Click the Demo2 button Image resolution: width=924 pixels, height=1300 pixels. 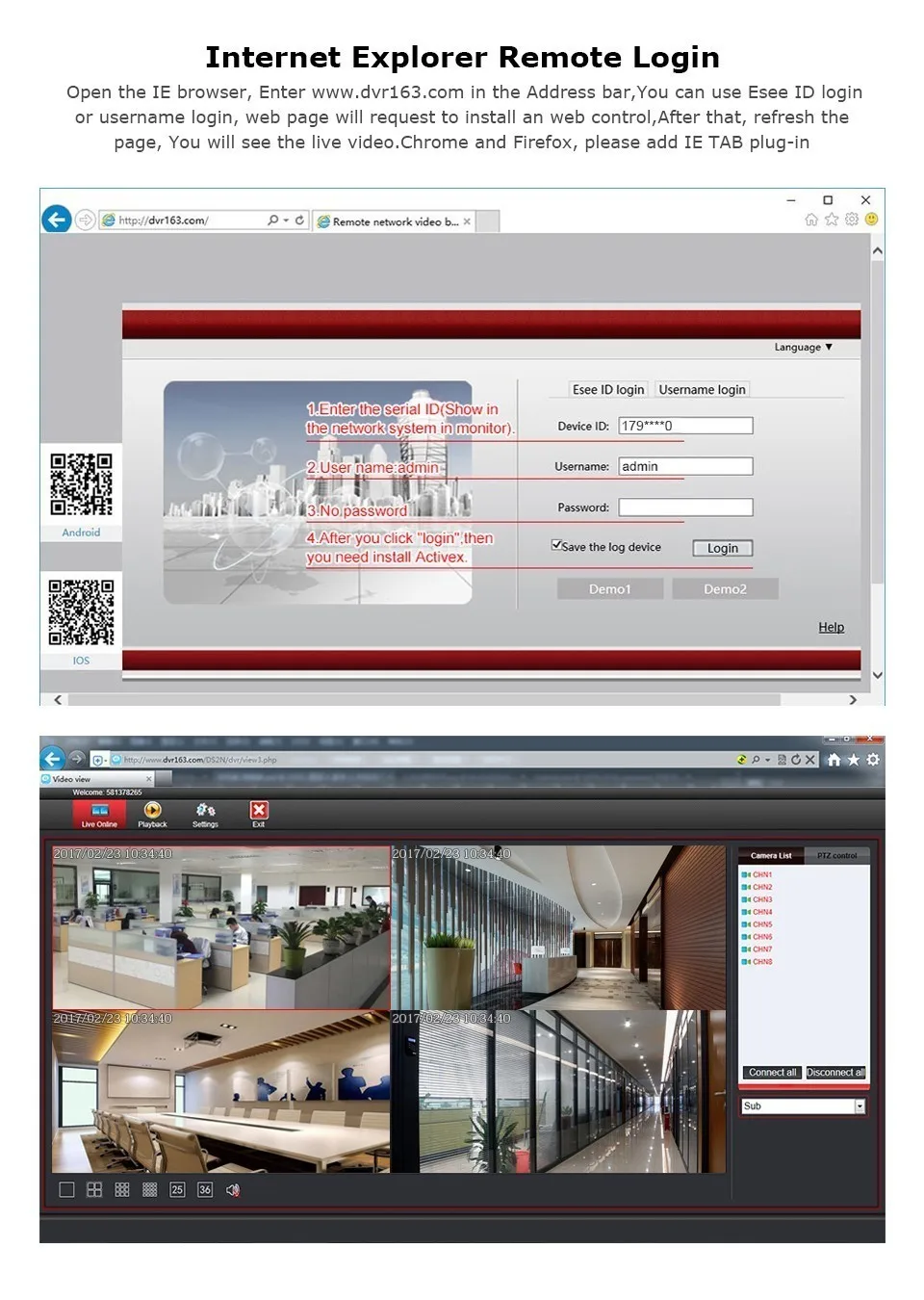click(x=725, y=589)
